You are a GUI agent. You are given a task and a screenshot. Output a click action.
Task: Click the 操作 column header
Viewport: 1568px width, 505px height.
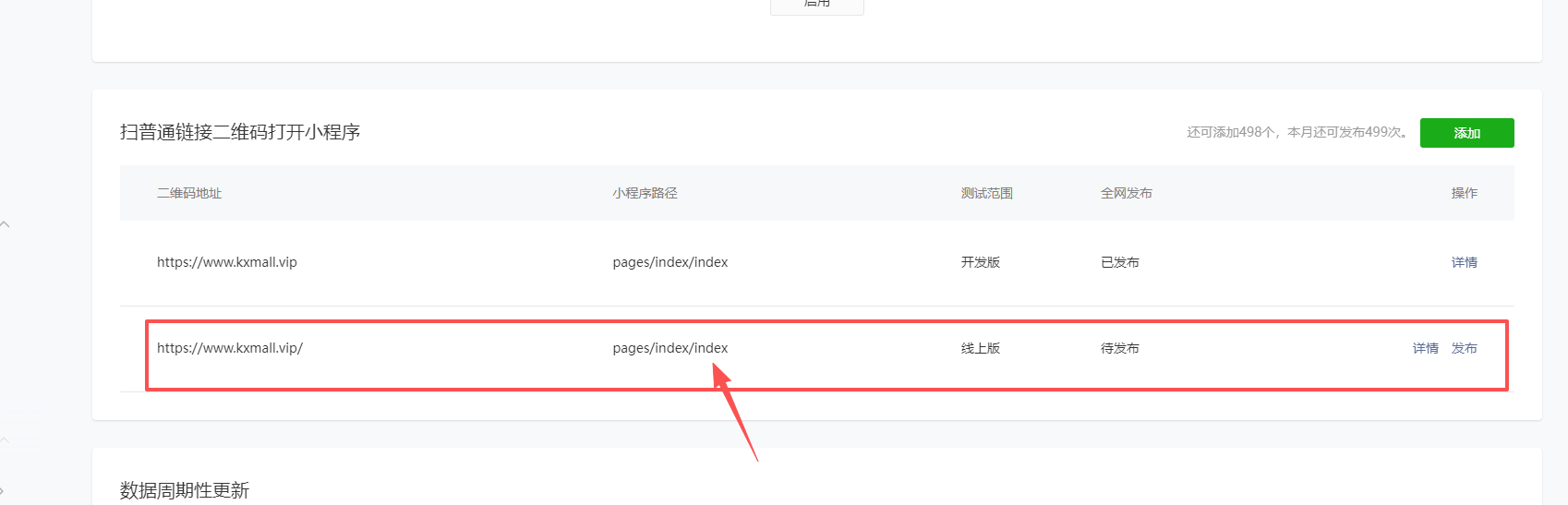(1464, 193)
